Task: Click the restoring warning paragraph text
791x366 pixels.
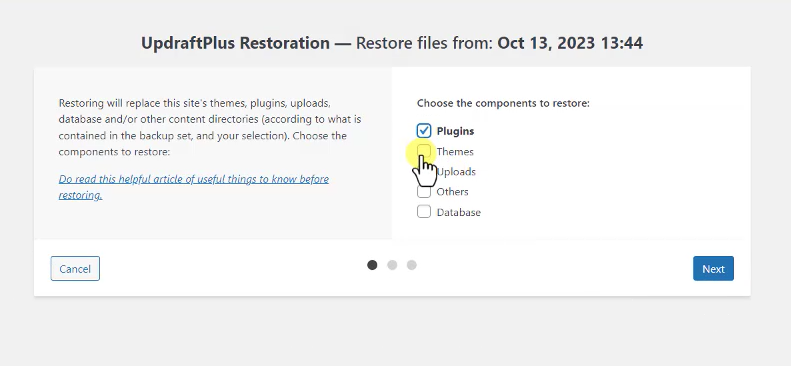Action: (x=210, y=128)
